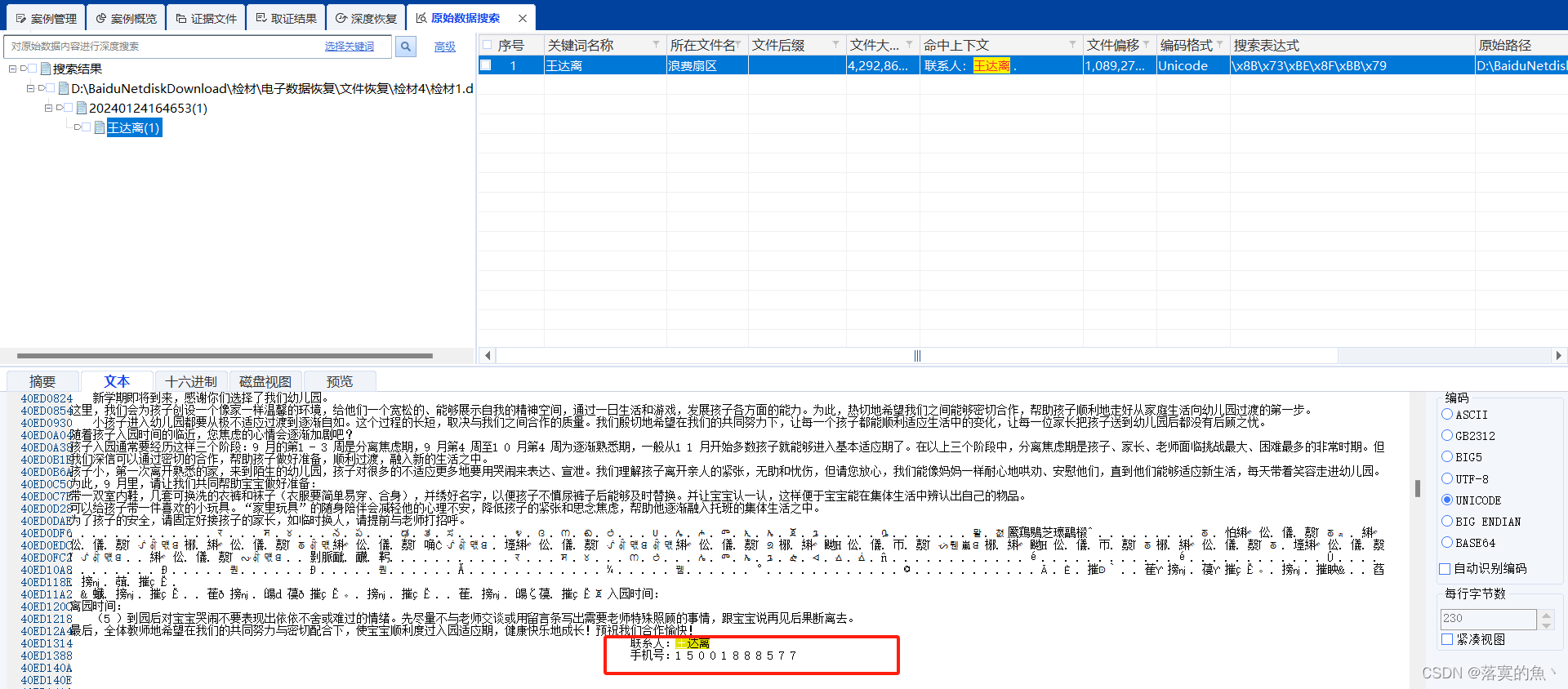Viewport: 1568px width, 689px height.
Task: Switch to the 文本 view tab
Action: (117, 381)
